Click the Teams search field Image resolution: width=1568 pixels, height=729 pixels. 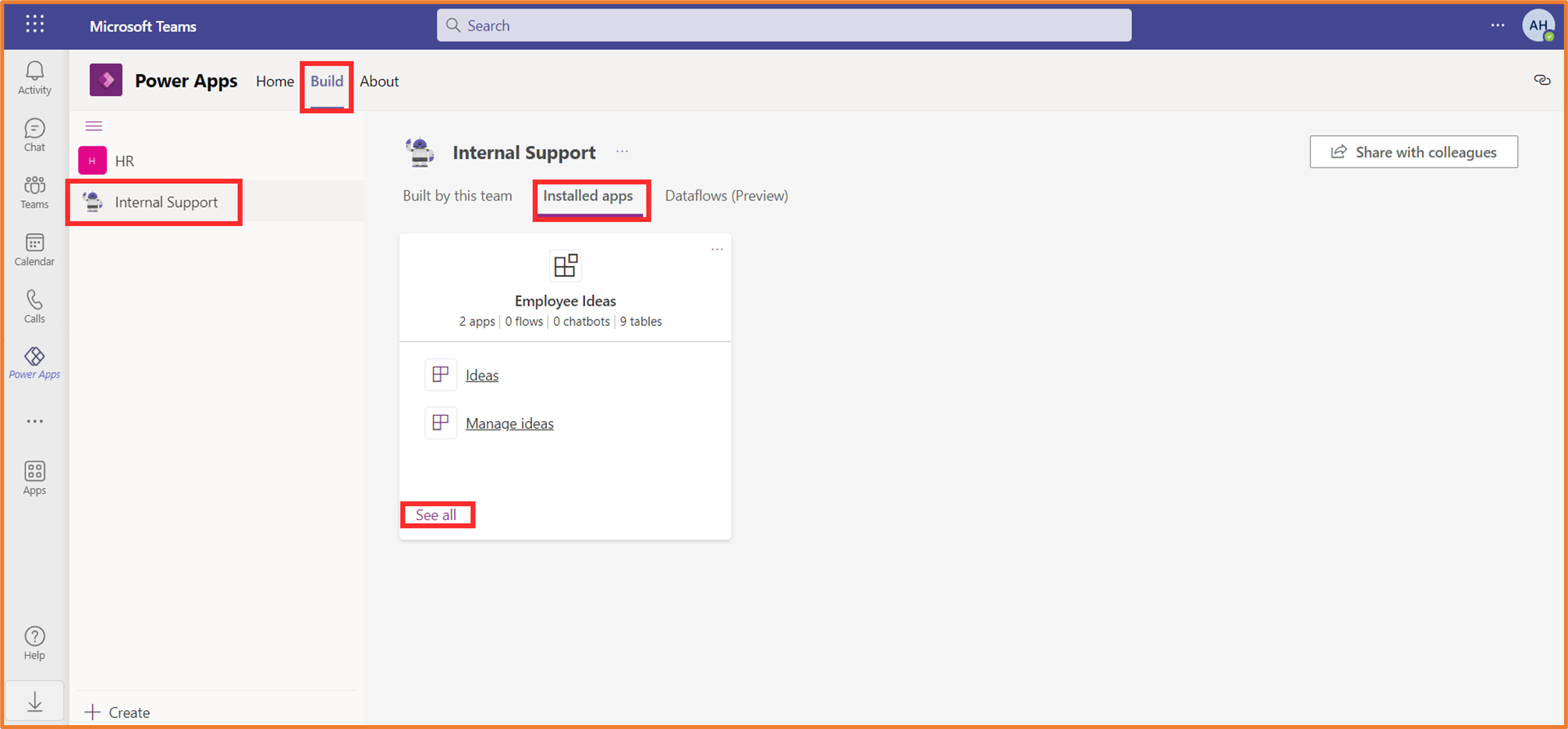pyautogui.click(x=783, y=25)
